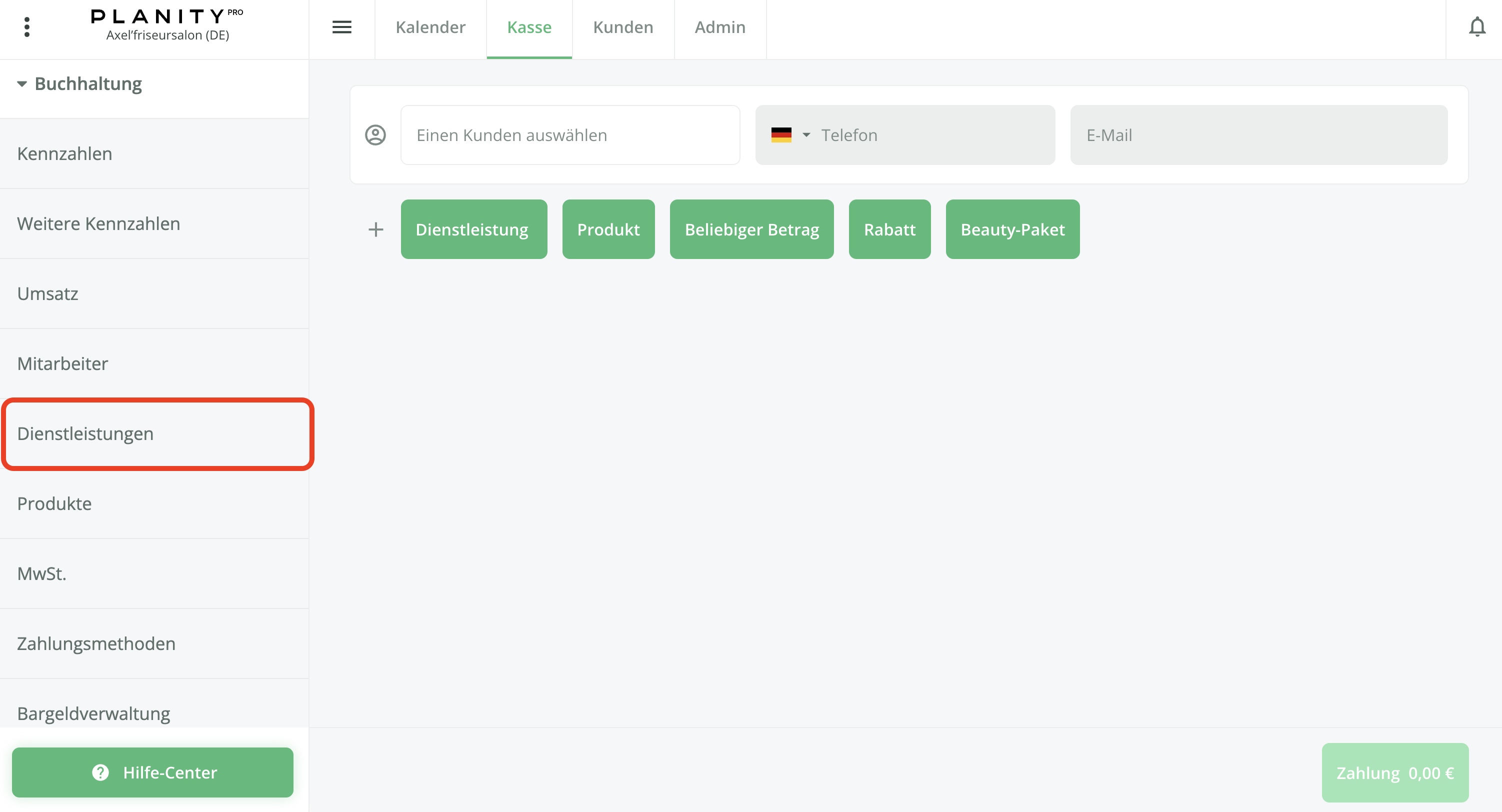Add a Beliebiger Betrag item
Screen dimensions: 1502x812
pos(751,229)
